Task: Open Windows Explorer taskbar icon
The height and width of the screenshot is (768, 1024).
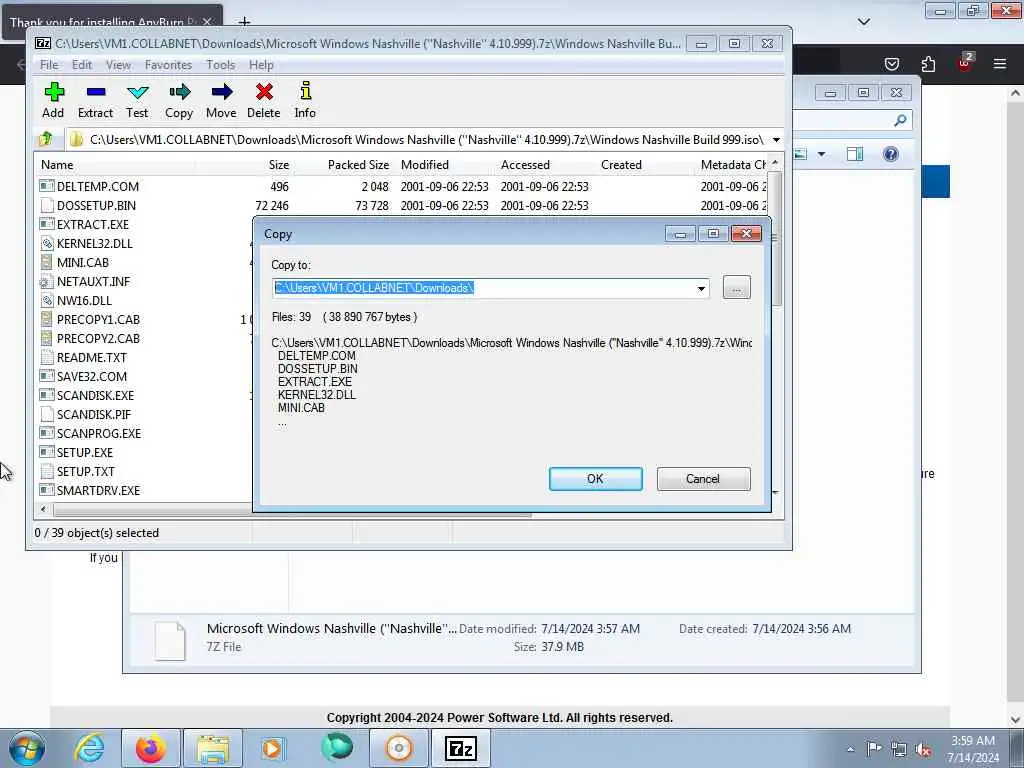Action: point(213,748)
